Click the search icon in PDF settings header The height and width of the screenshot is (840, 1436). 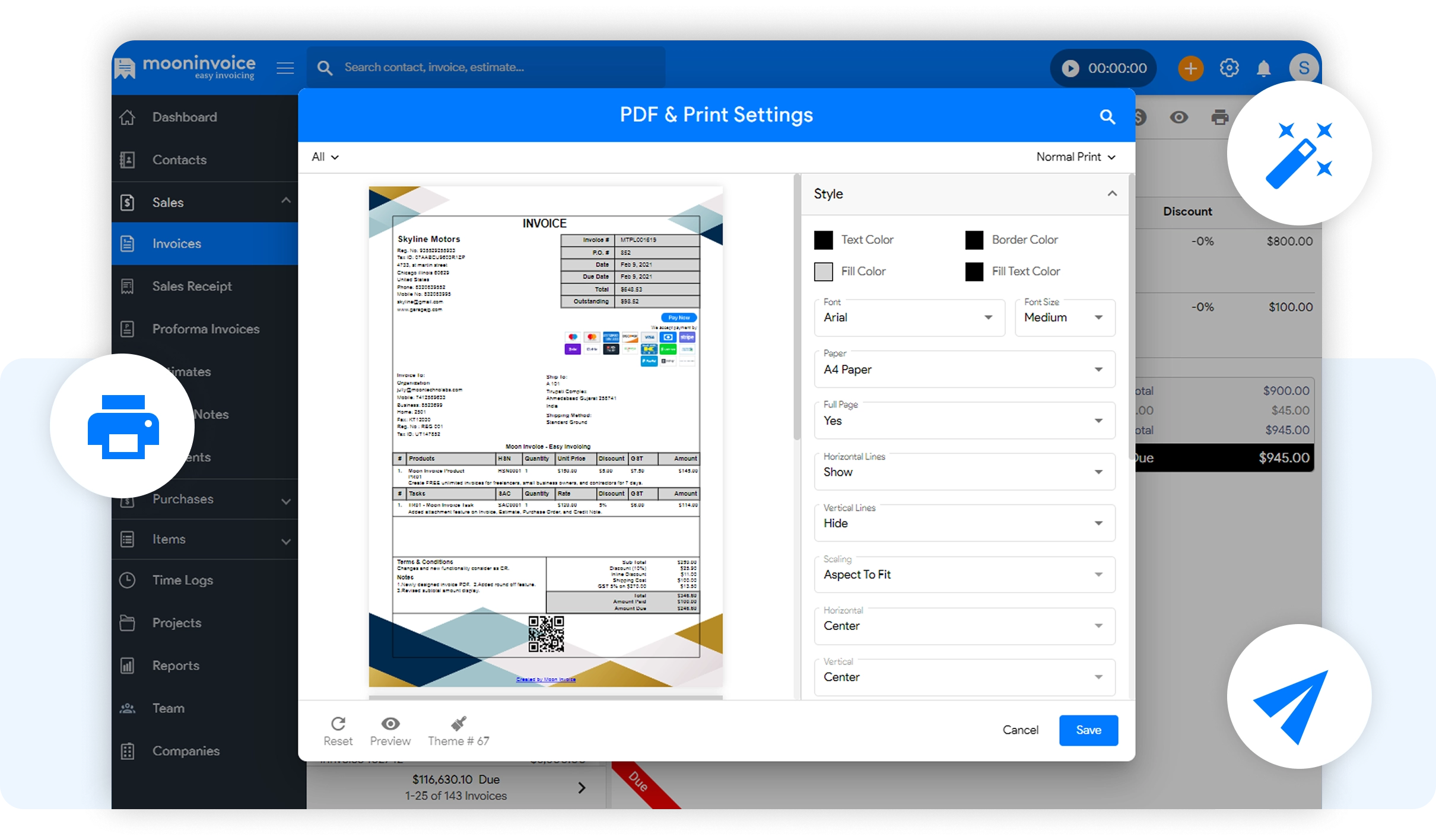[x=1107, y=117]
